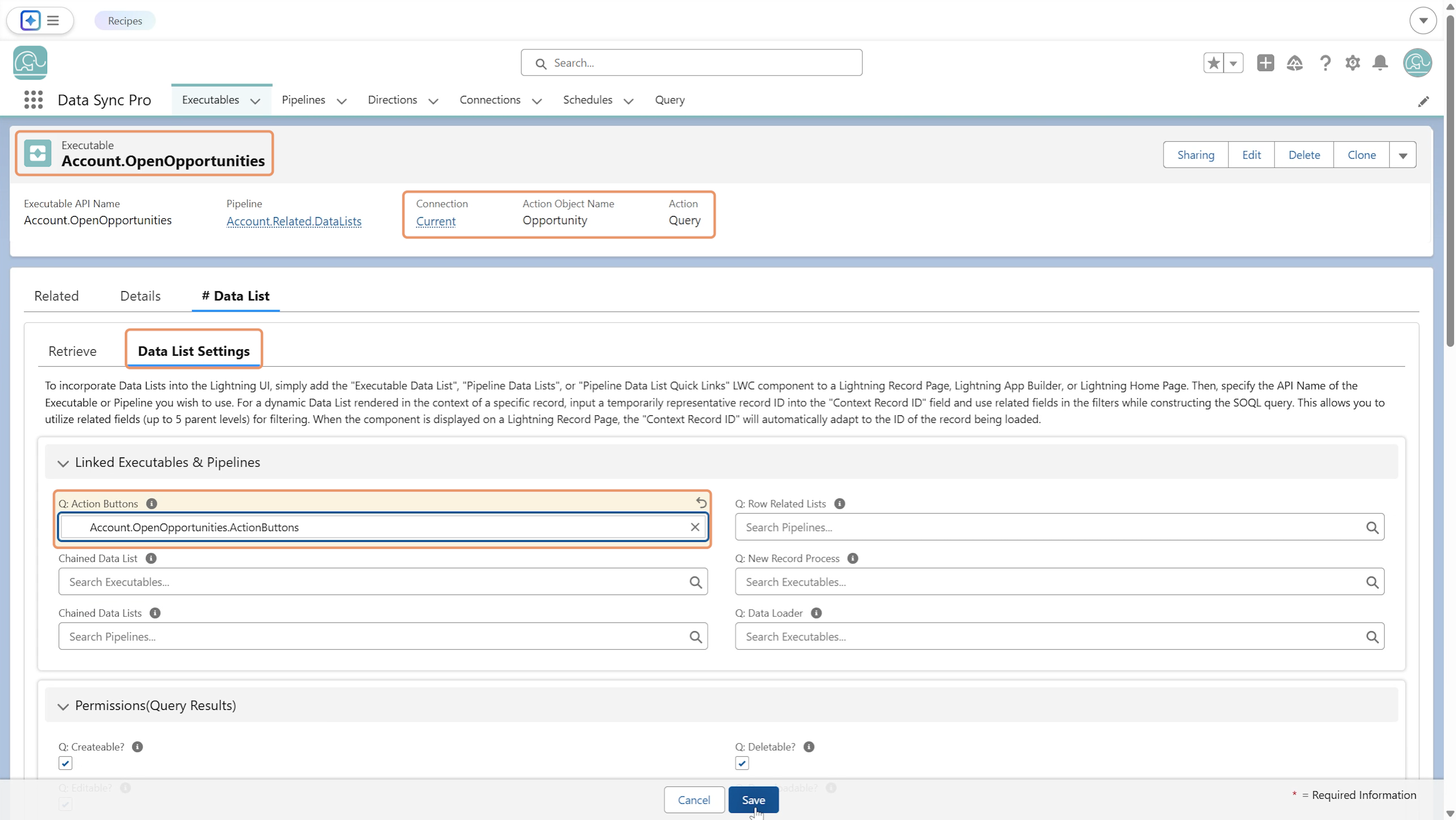Toggle the Q: Deletable? checkbox

pos(742,763)
